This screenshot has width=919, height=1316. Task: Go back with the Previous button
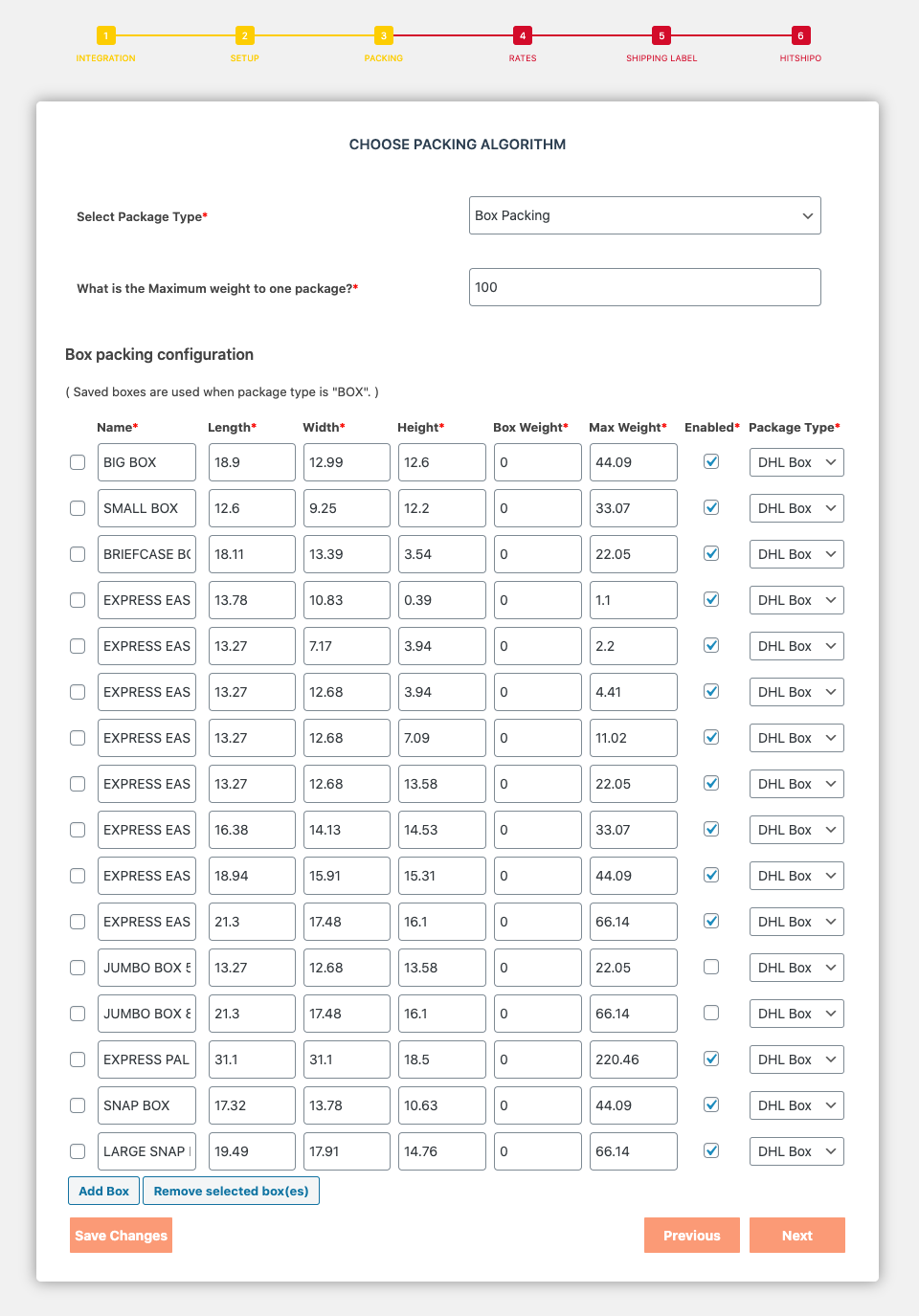click(x=692, y=1236)
